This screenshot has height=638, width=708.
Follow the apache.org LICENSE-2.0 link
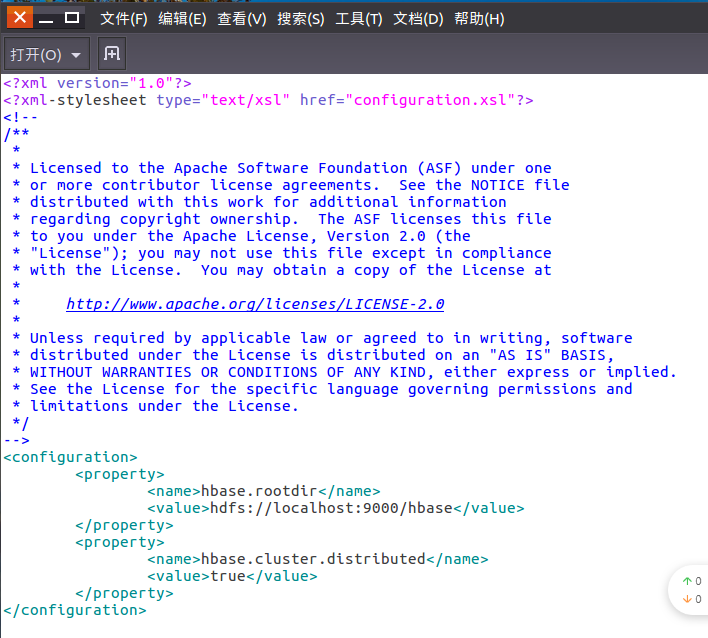click(x=255, y=304)
